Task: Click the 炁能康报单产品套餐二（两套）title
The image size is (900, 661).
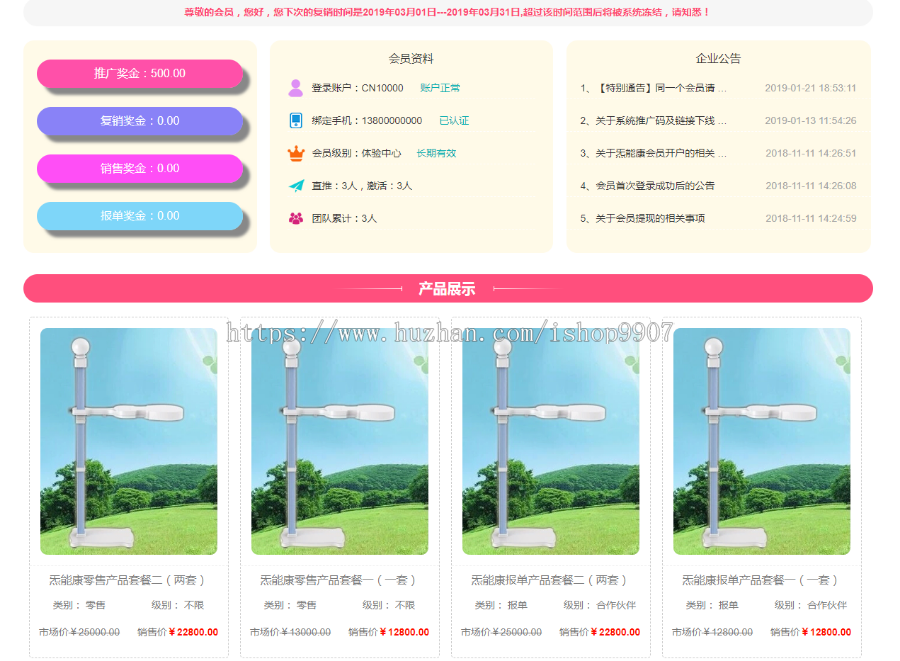Action: click(550, 580)
